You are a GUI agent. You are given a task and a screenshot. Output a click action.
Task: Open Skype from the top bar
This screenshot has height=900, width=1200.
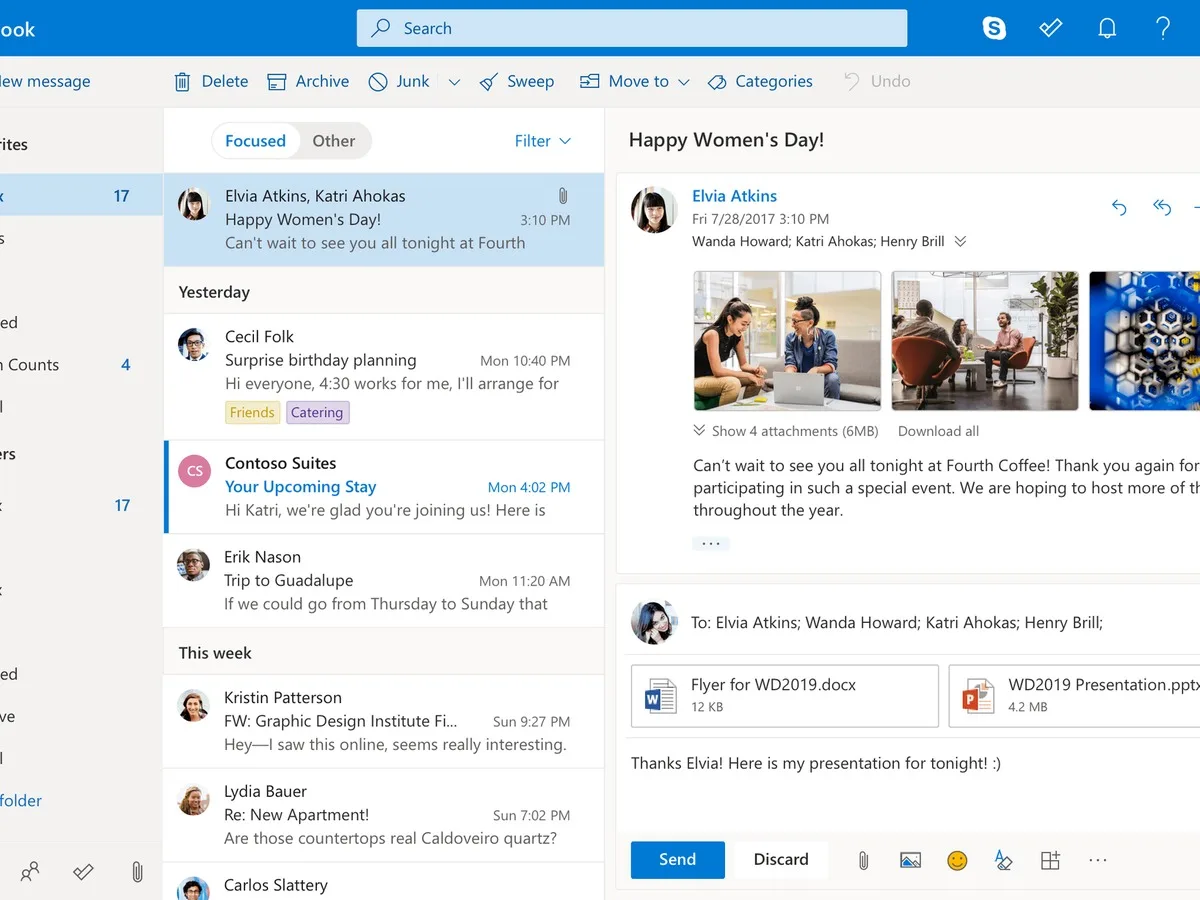(994, 28)
